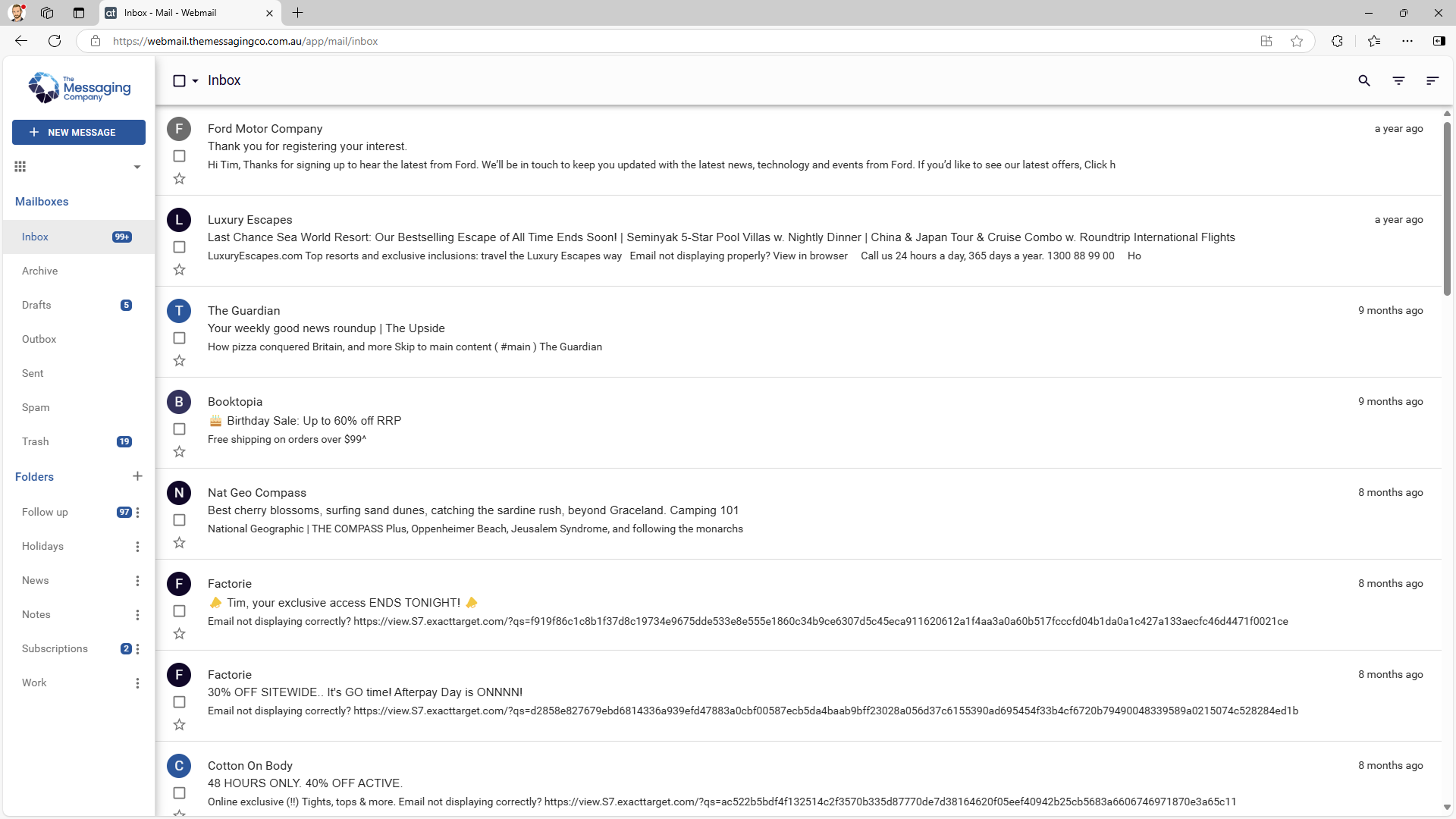The height and width of the screenshot is (819, 1456).
Task: Star the Factorie exclusive access email
Action: [x=179, y=634]
